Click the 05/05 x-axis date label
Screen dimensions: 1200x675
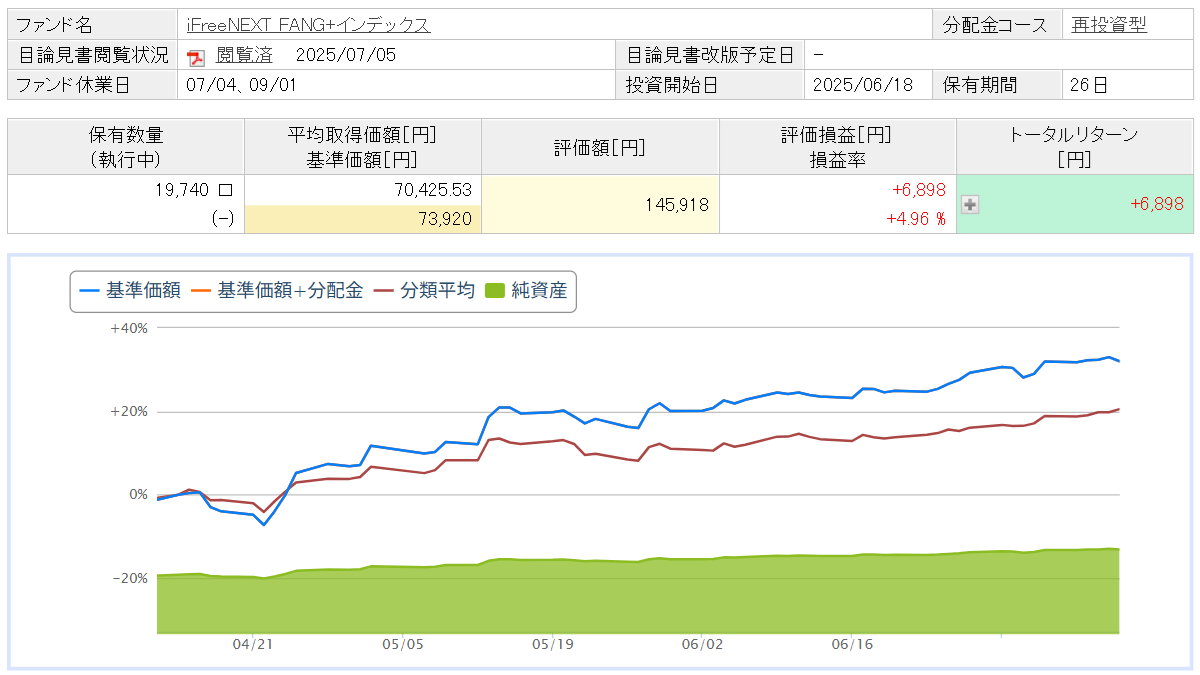(x=403, y=645)
